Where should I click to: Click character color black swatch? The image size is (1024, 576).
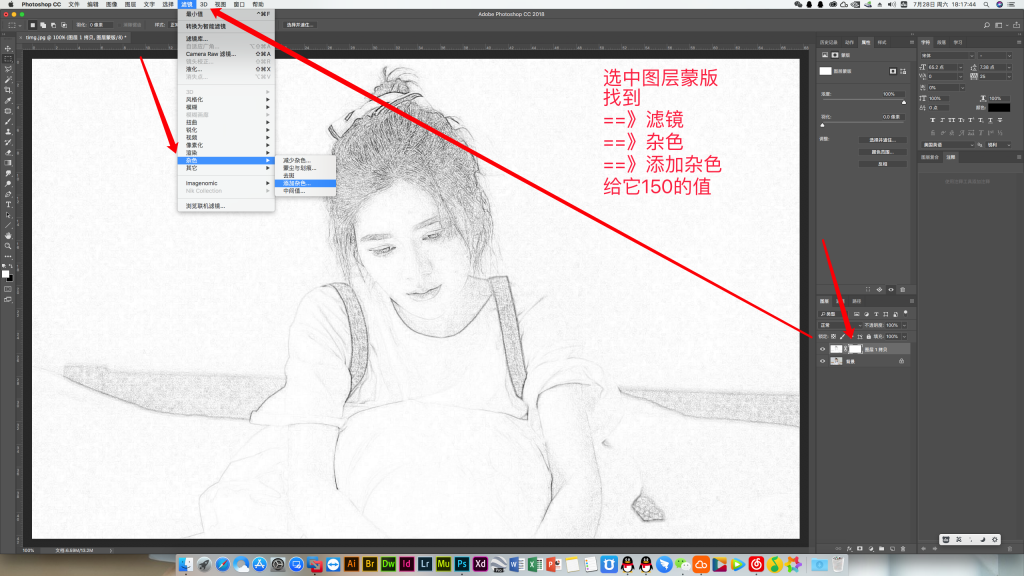tap(999, 108)
